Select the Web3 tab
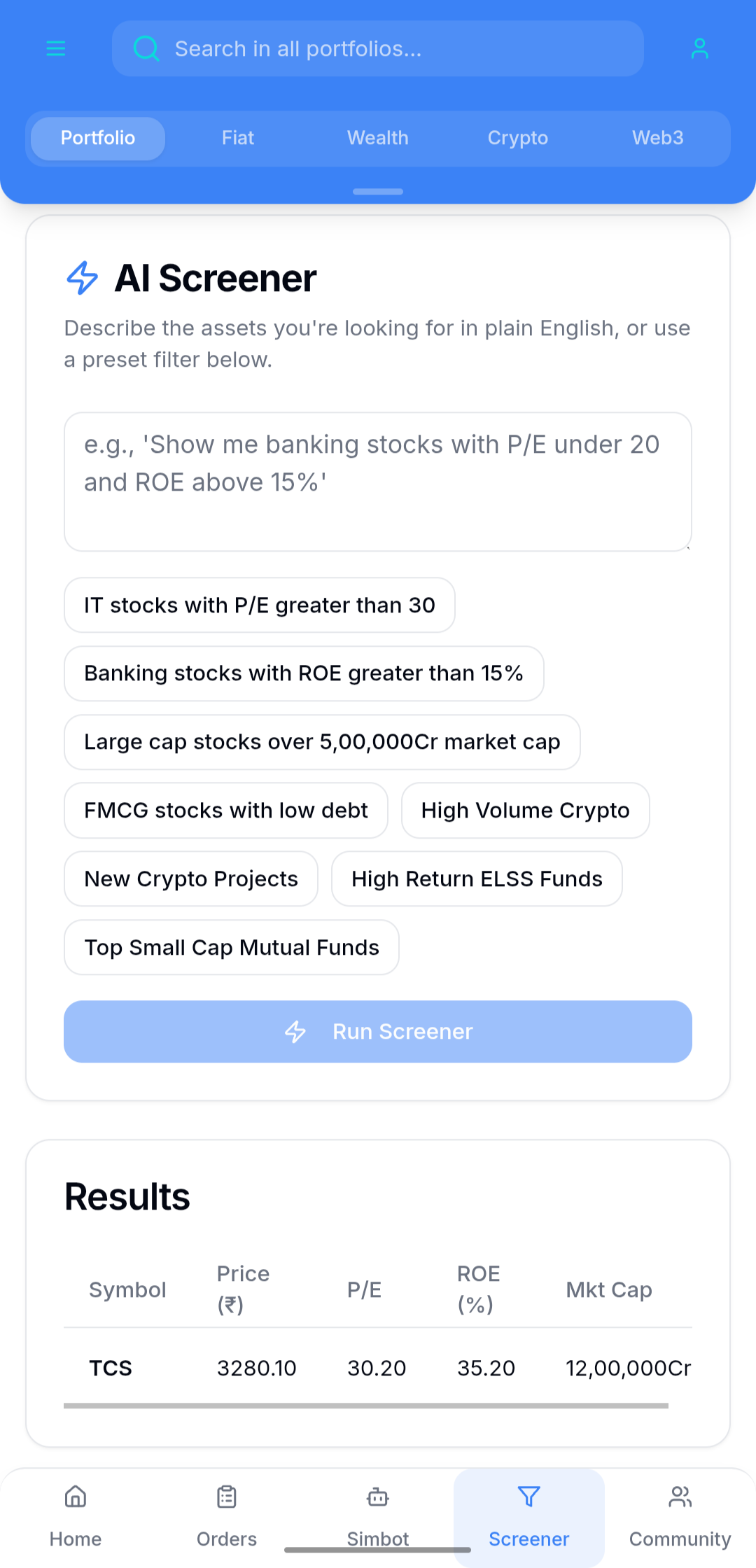This screenshot has height=1568, width=756. pyautogui.click(x=658, y=138)
